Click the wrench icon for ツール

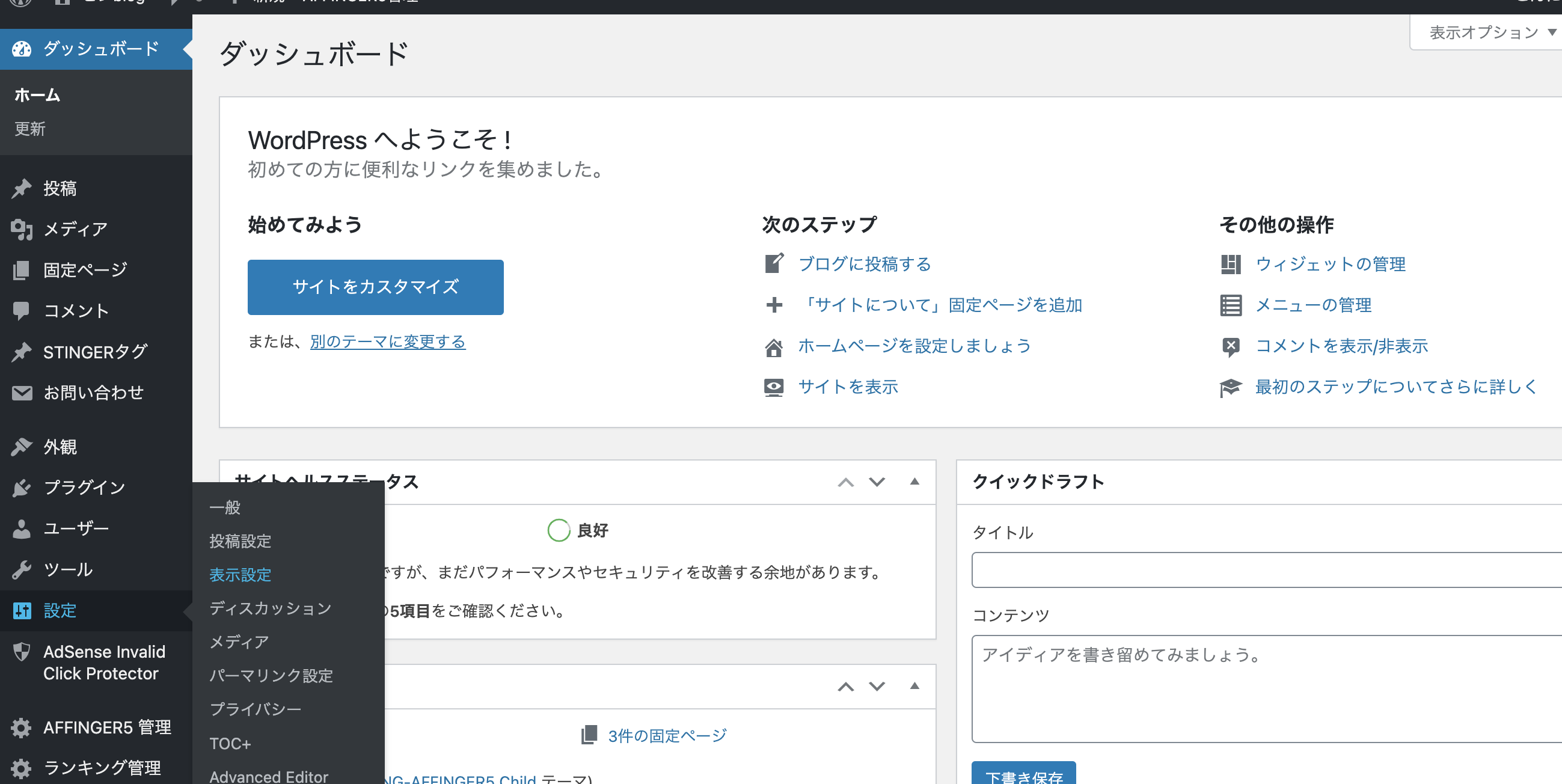click(x=22, y=569)
